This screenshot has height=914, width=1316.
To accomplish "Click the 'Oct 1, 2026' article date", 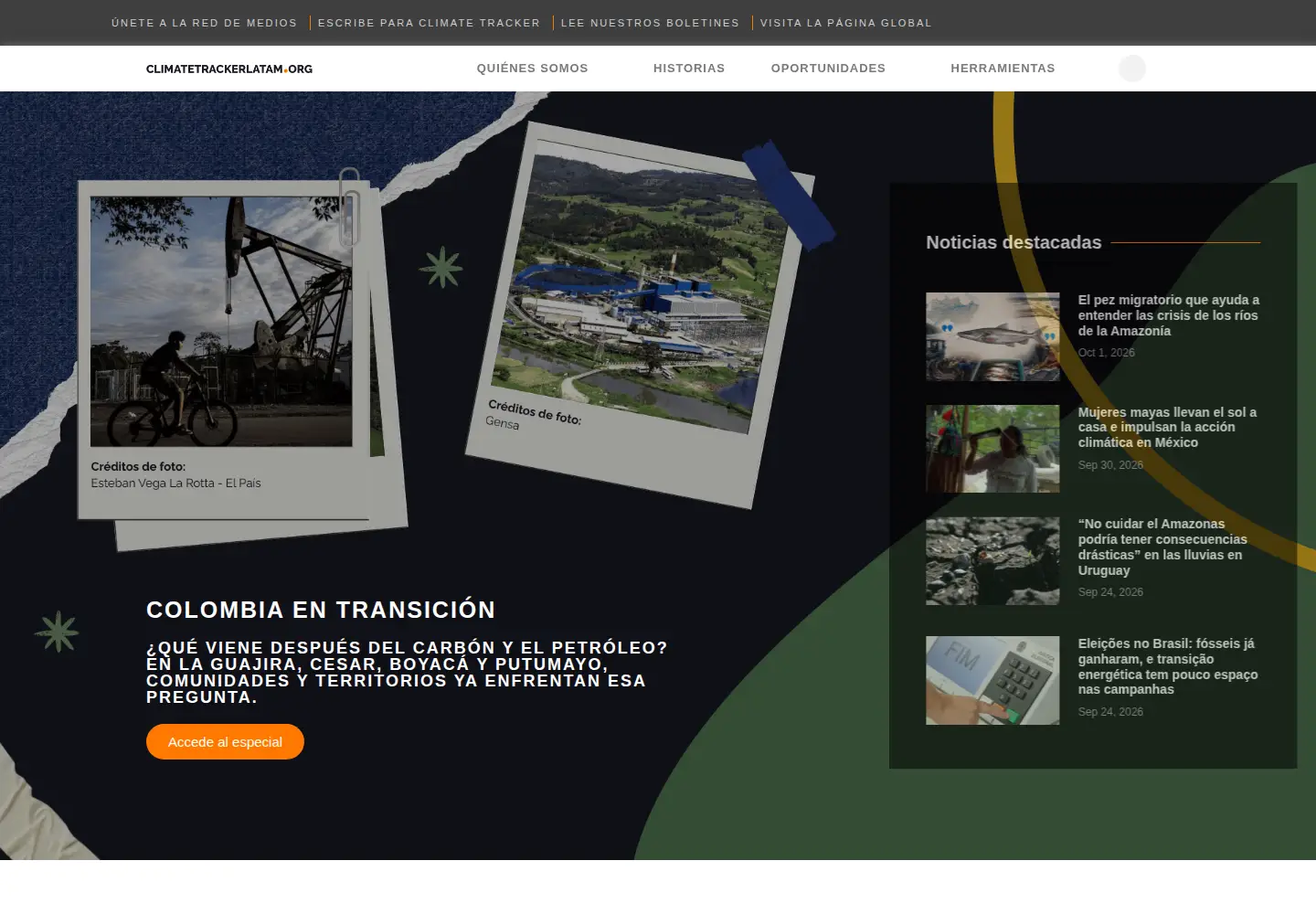I will click(x=1106, y=353).
